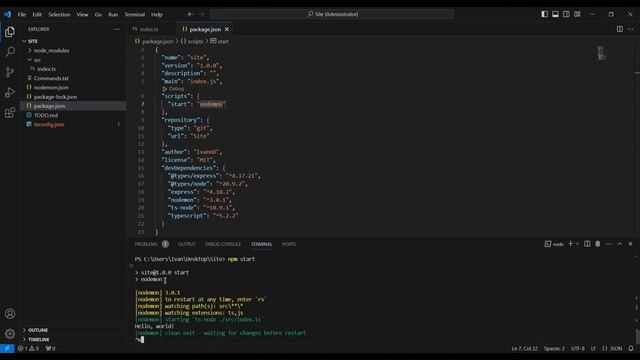Toggle bottom panel visibility in title bar
This screenshot has width=640, height=360.
[556, 14]
